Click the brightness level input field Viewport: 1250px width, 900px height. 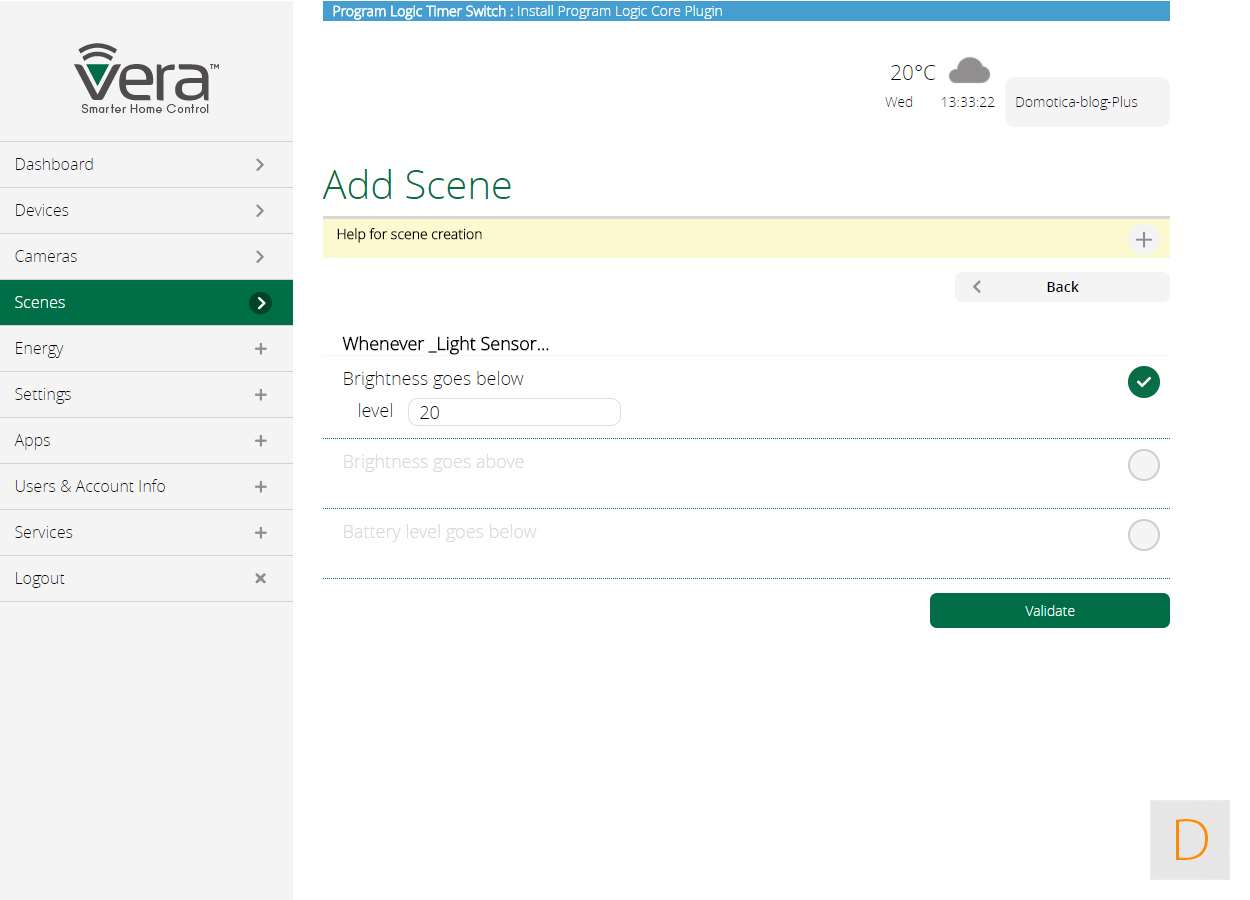pyautogui.click(x=514, y=412)
